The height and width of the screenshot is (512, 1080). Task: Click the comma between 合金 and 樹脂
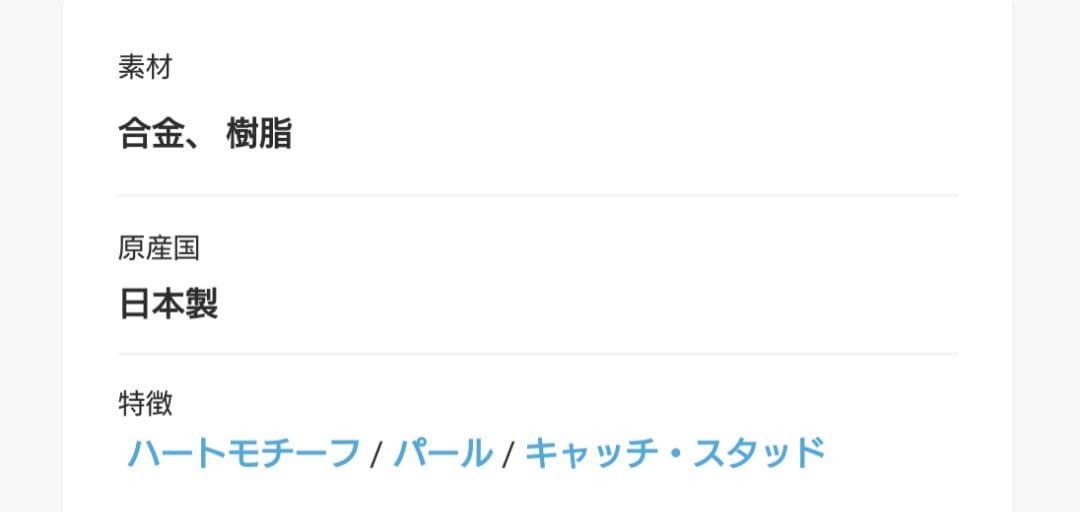(x=188, y=142)
